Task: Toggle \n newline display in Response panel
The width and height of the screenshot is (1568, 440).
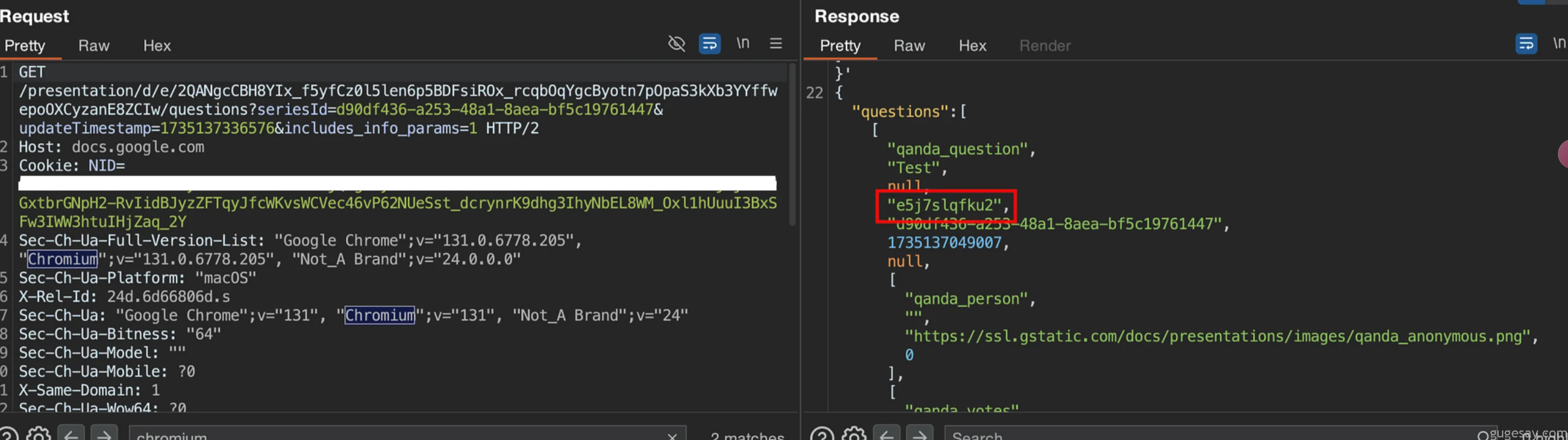Action: click(x=1559, y=43)
